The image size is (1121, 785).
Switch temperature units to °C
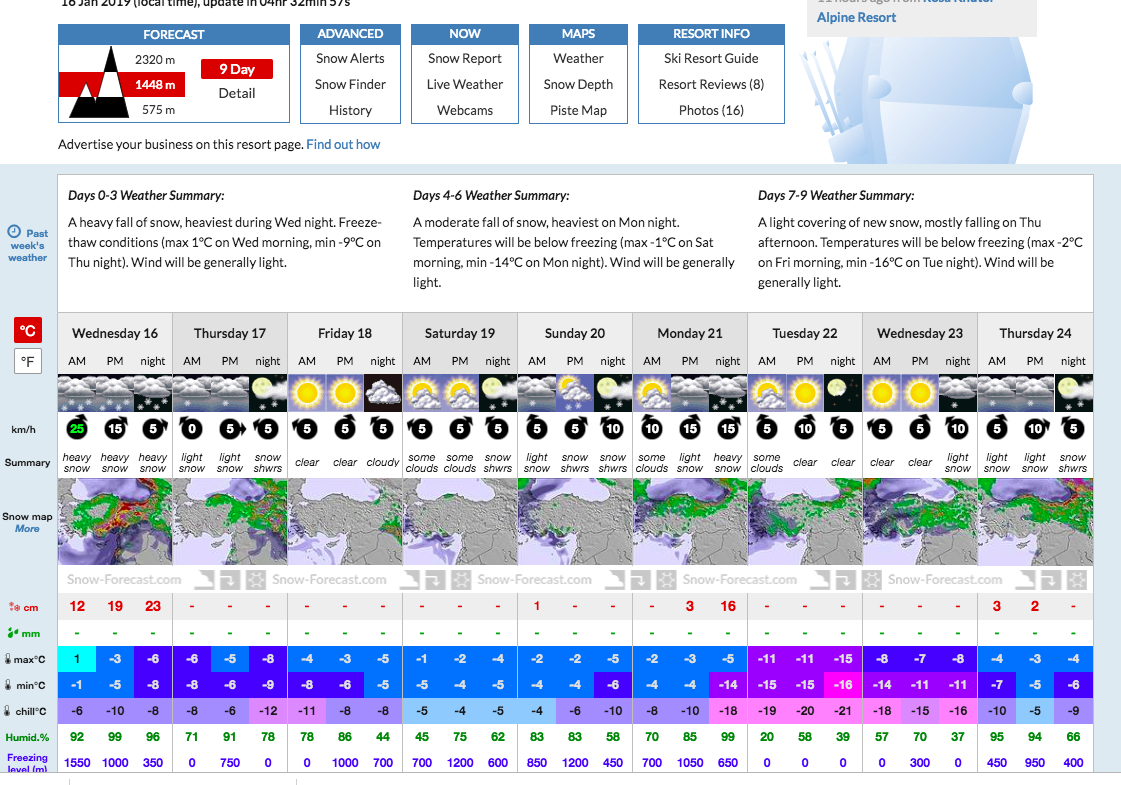click(28, 330)
